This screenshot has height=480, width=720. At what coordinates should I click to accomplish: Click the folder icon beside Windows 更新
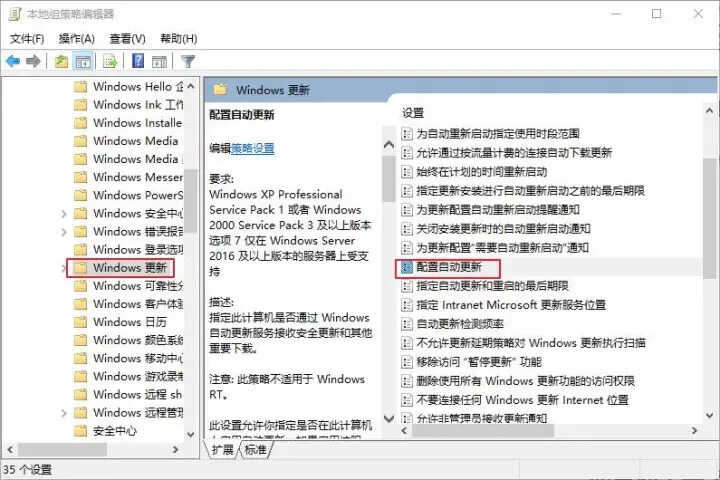[x=80, y=268]
